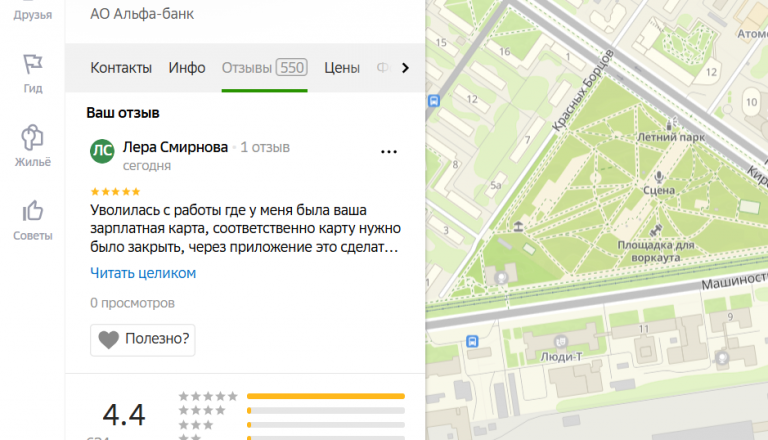This screenshot has height=440, width=768.
Task: Mark the review as Полезно
Action: tap(143, 340)
